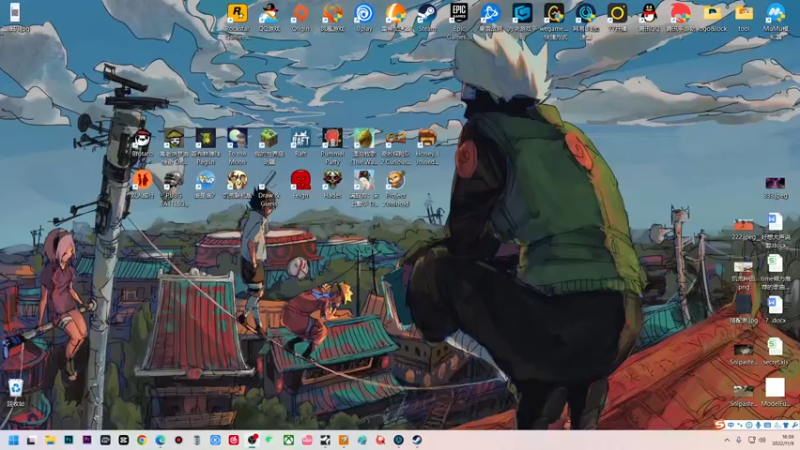Launch the Epic Games desktop shortcut

(459, 14)
